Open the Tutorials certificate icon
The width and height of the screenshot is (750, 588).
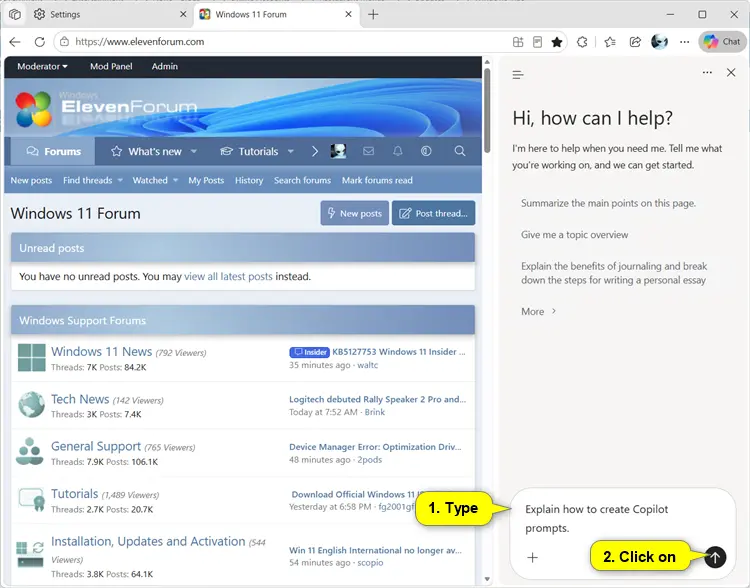32,499
